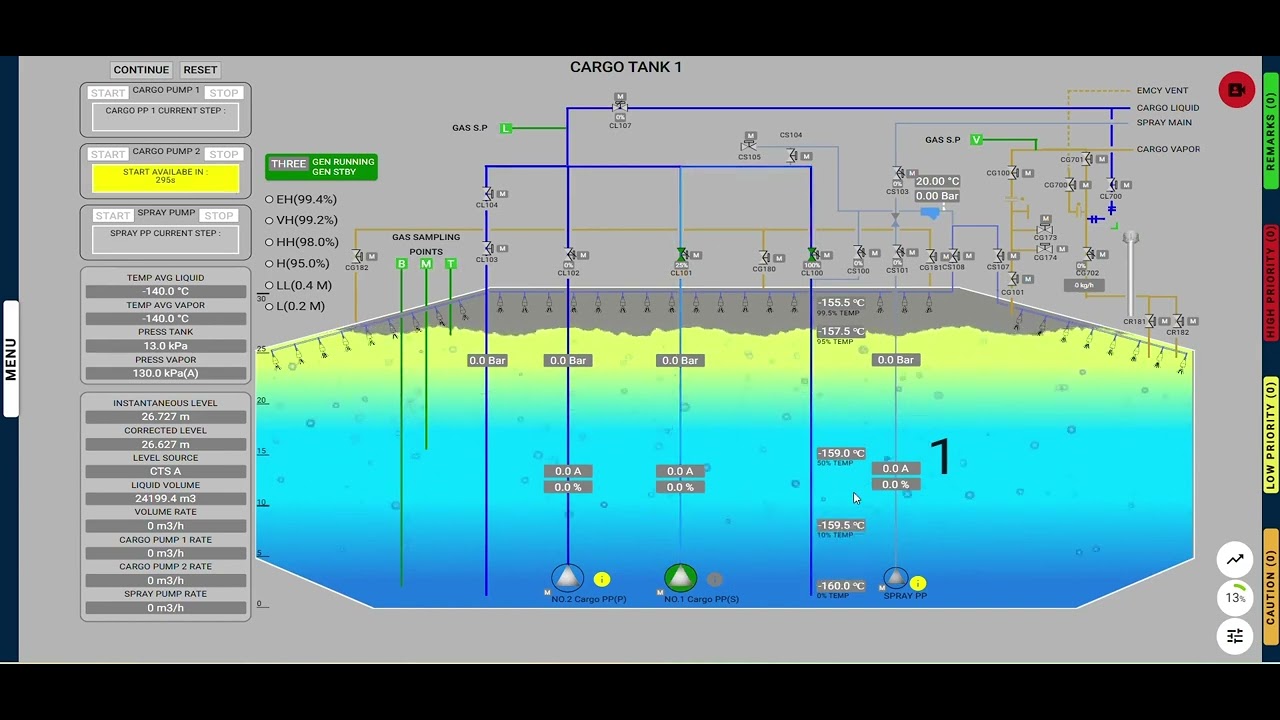Click valve CG174 symbol
The width and height of the screenshot is (1280, 720).
[1045, 247]
